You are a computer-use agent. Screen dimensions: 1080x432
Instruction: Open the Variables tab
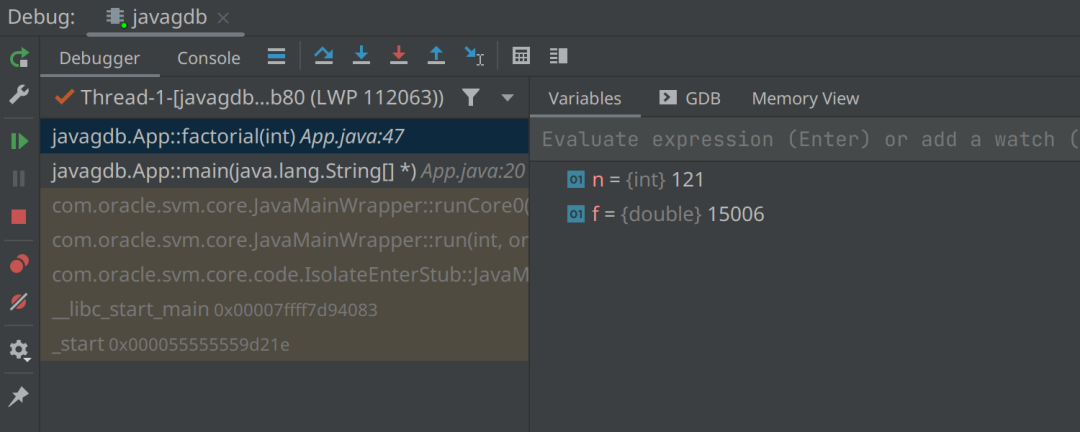[585, 99]
